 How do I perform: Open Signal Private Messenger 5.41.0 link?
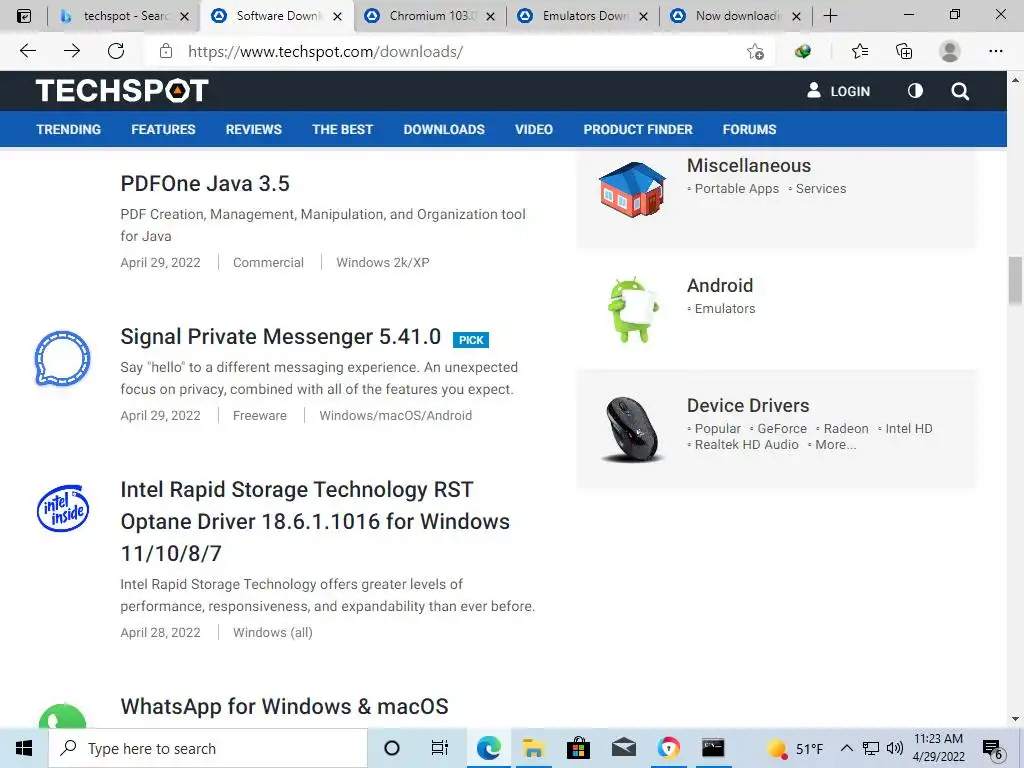[x=281, y=336]
